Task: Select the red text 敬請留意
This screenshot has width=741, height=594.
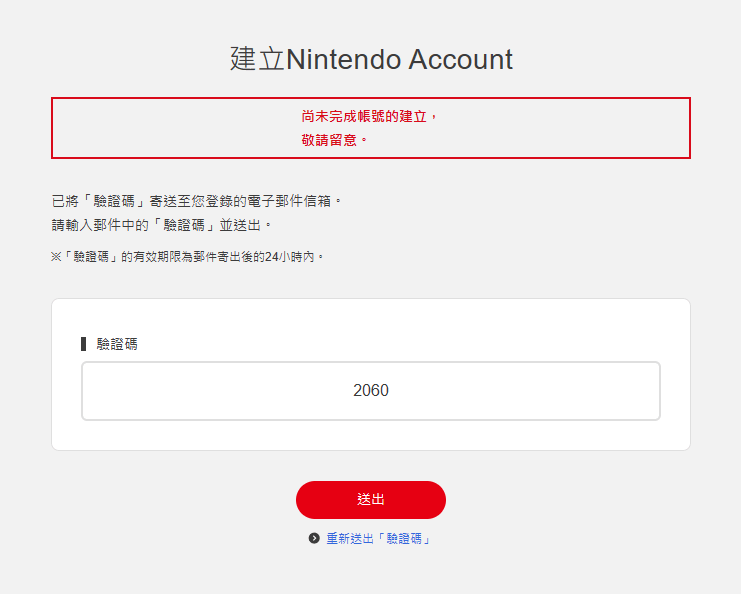Action: [329, 140]
